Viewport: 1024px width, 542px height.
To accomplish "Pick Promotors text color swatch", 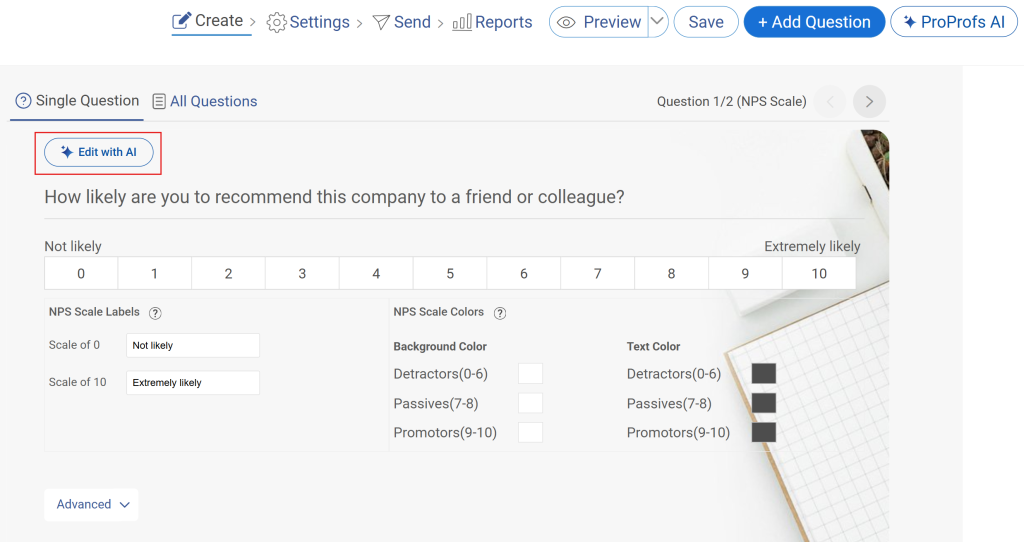I will 763,432.
